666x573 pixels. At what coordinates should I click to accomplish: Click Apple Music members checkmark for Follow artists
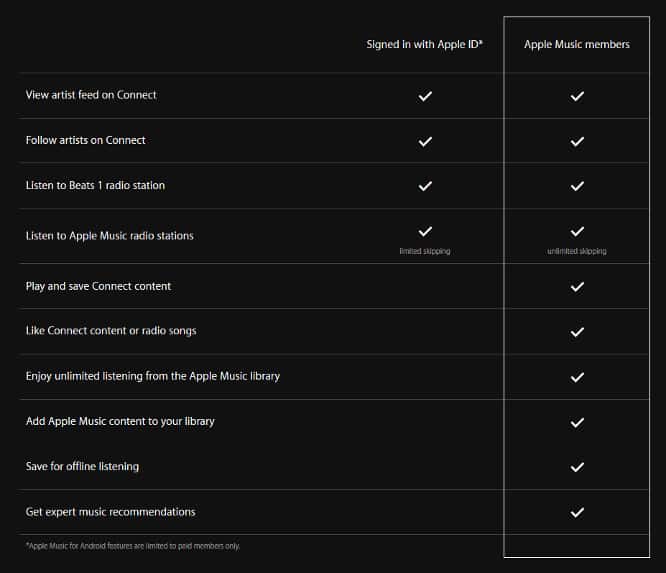click(x=577, y=141)
